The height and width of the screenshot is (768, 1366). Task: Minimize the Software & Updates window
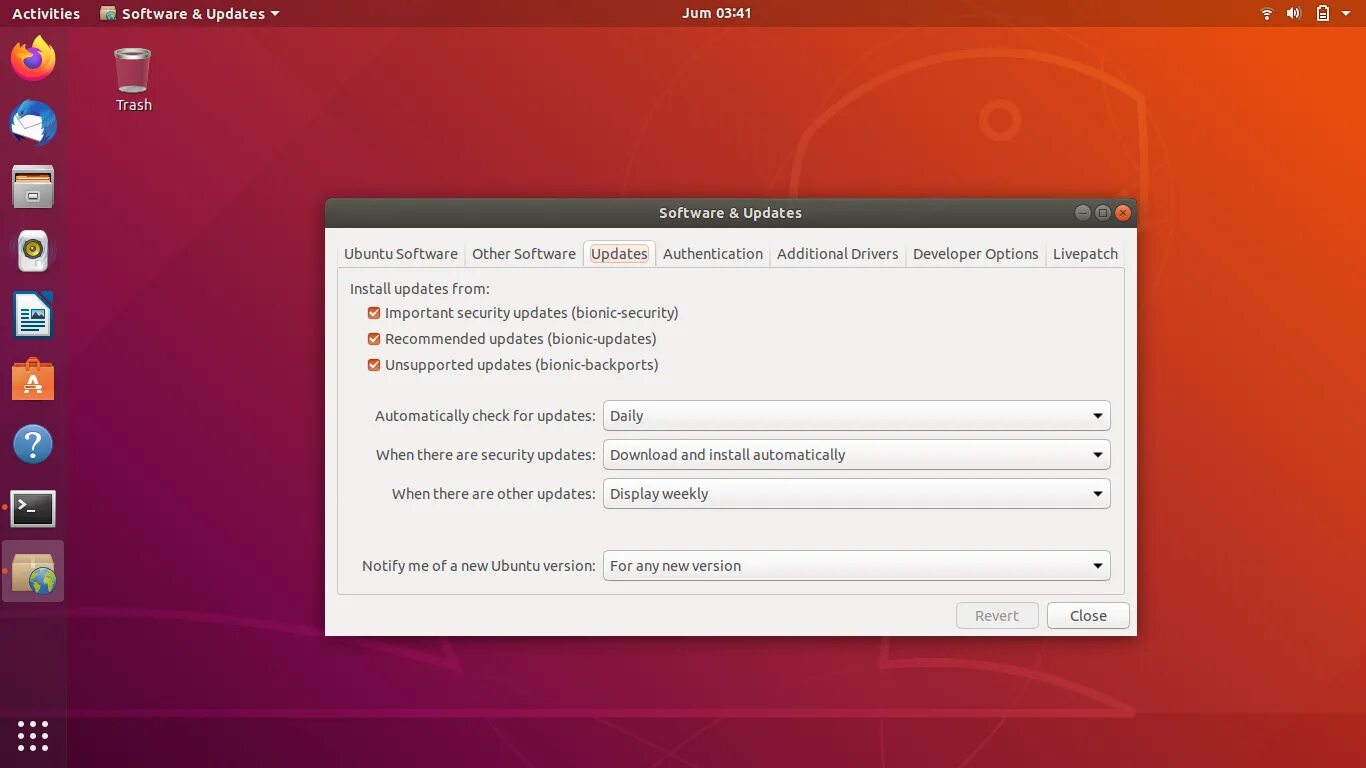click(x=1083, y=213)
